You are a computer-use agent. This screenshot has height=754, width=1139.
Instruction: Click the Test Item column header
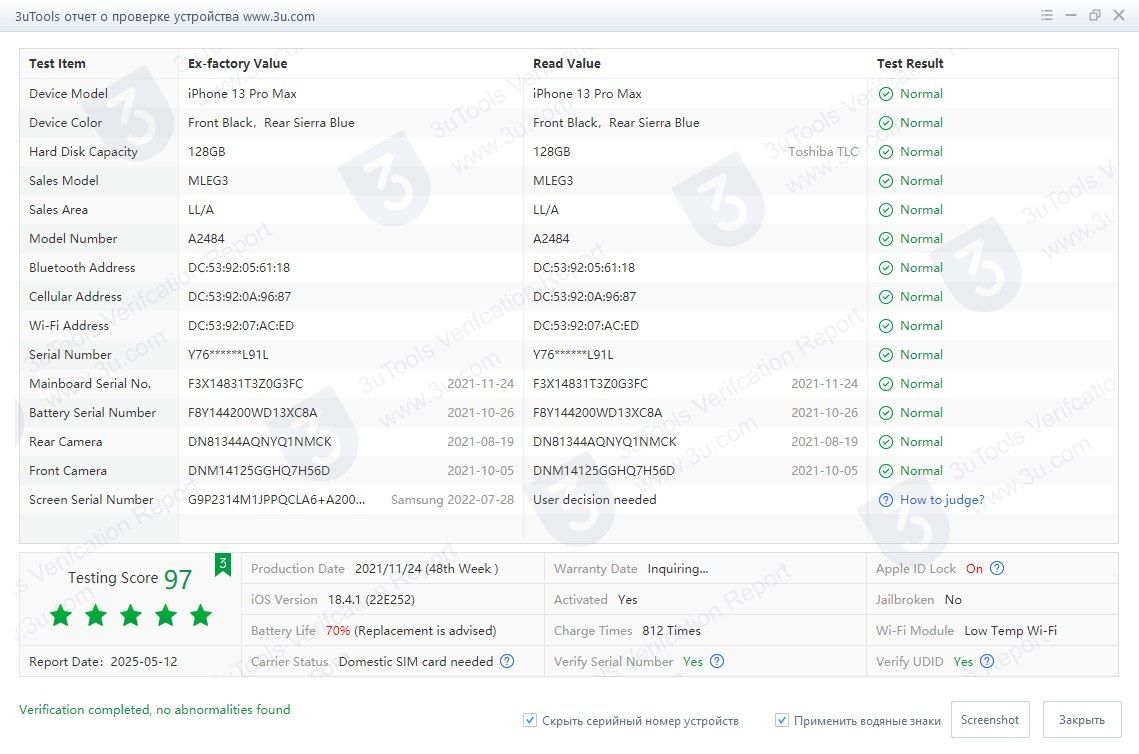[x=57, y=64]
